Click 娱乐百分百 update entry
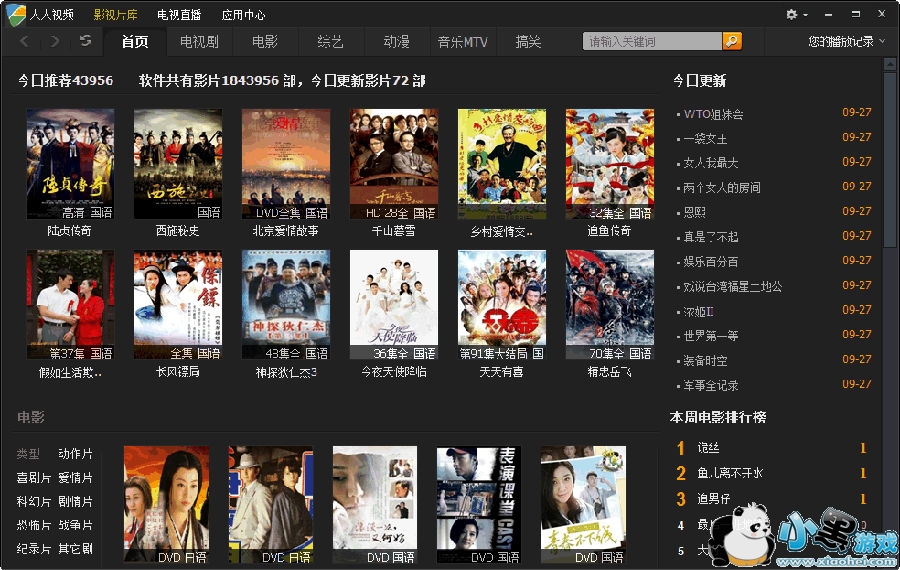The width and height of the screenshot is (900, 570). click(711, 262)
